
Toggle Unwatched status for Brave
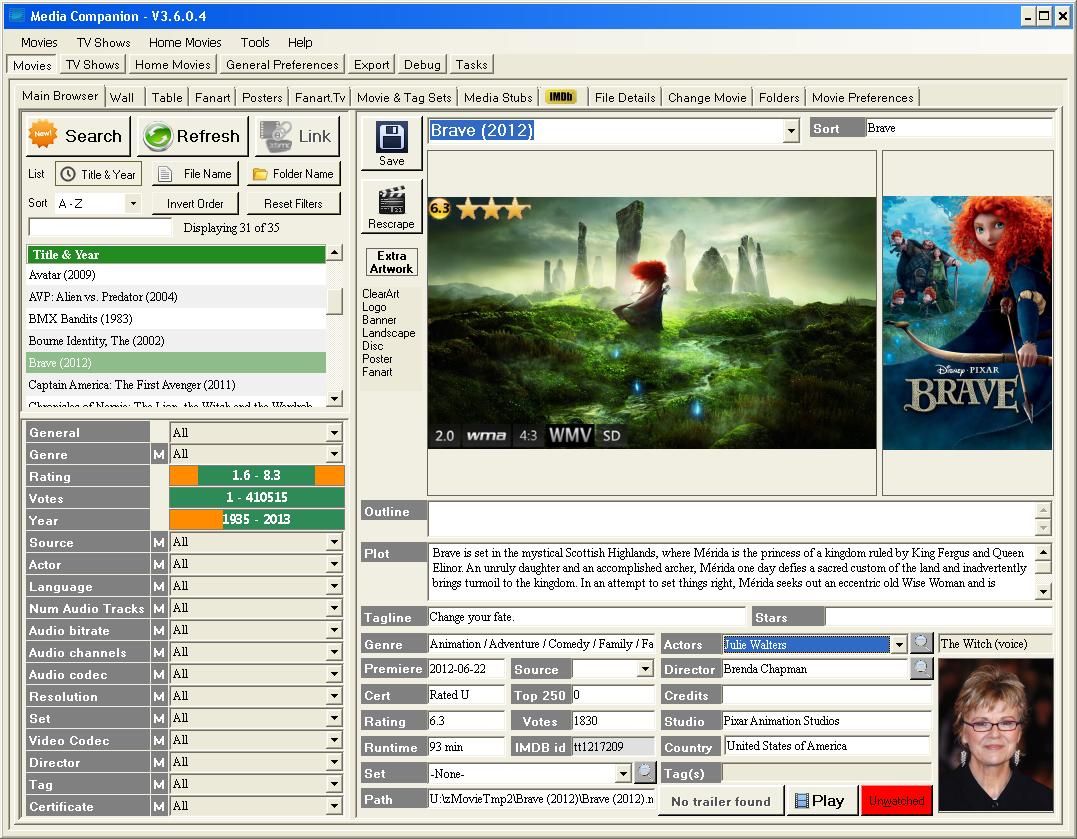(896, 800)
